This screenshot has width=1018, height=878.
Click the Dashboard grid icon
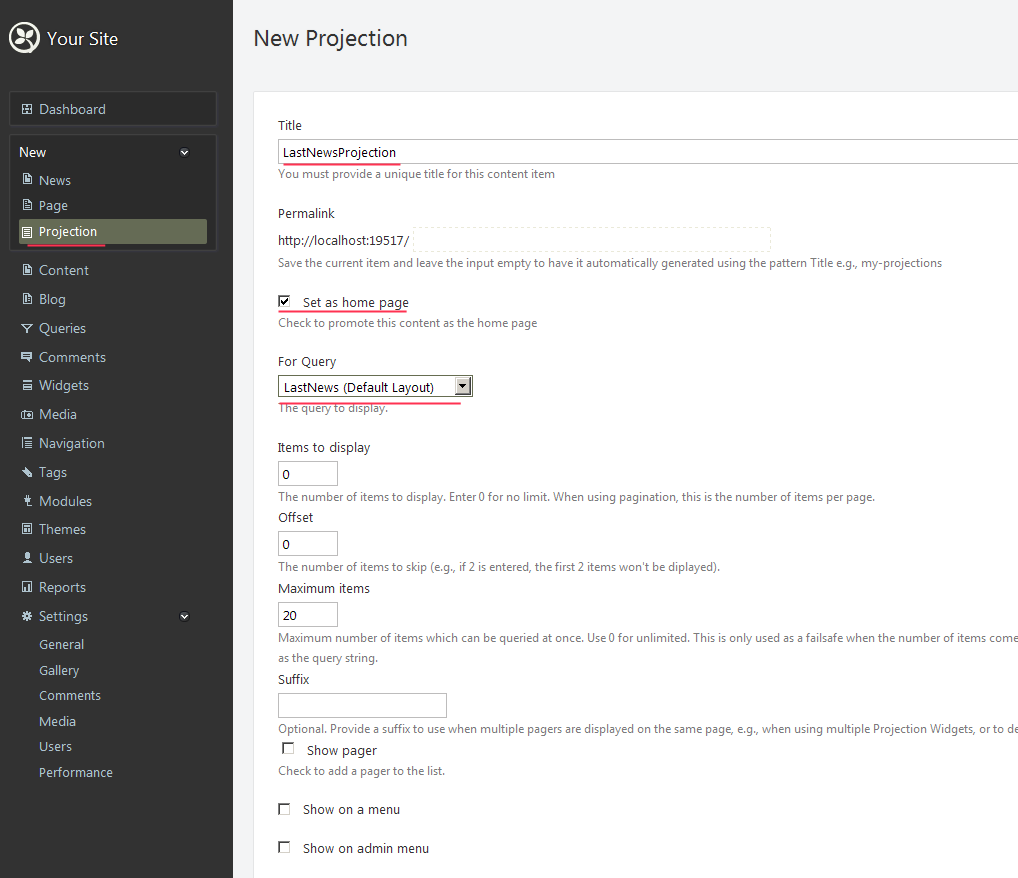pos(27,109)
